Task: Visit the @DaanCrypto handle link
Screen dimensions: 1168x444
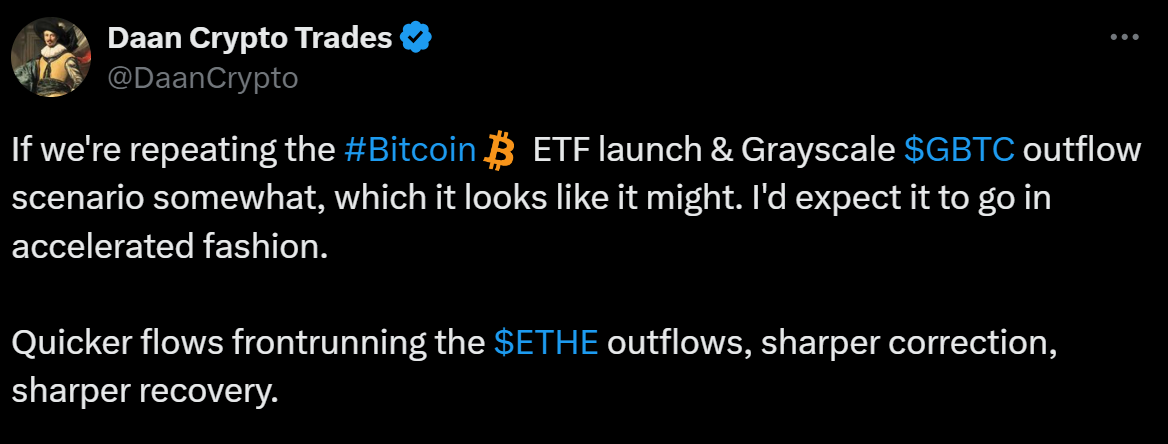Action: click(202, 77)
